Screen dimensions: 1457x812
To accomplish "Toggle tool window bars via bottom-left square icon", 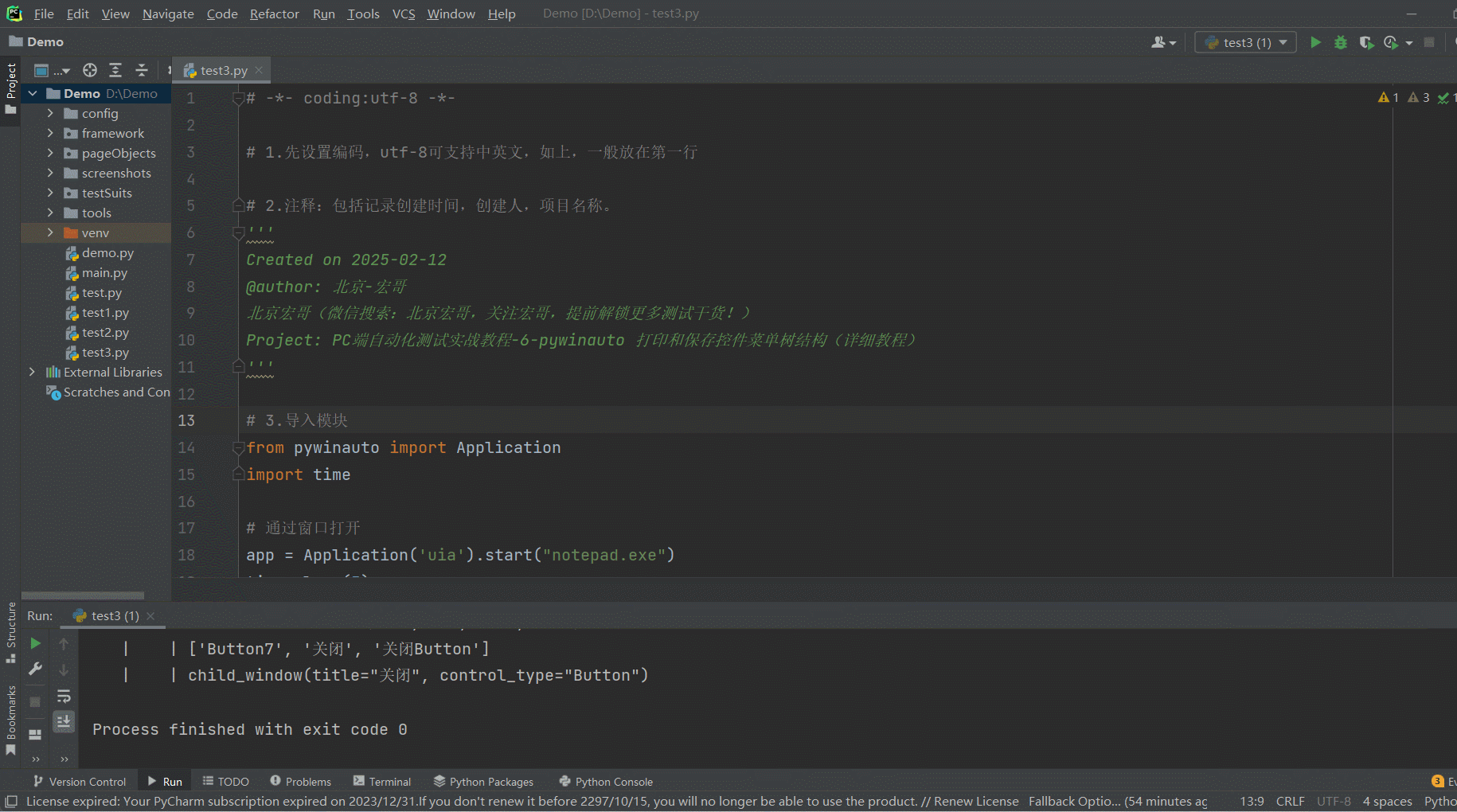I will point(11,802).
